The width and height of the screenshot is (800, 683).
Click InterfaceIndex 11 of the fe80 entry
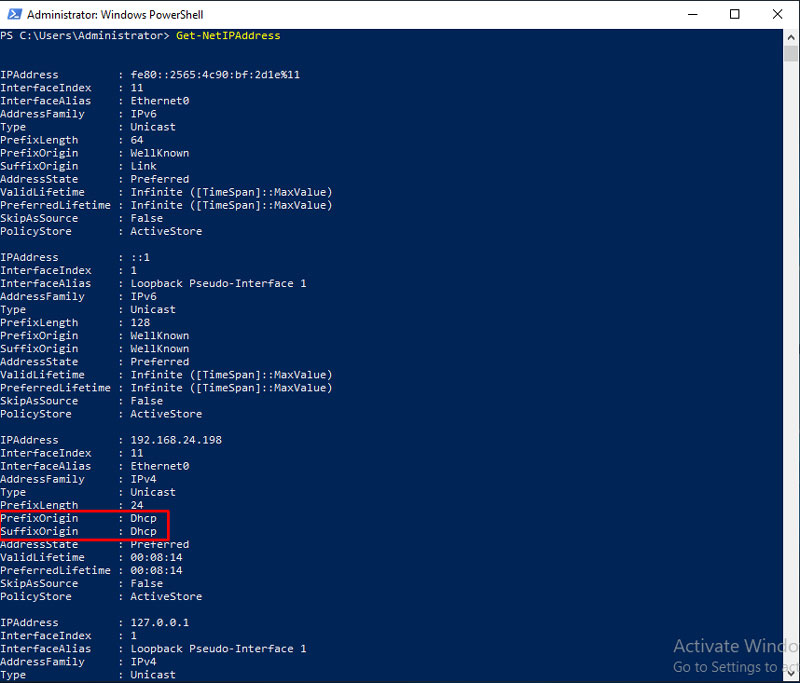pyautogui.click(x=137, y=88)
